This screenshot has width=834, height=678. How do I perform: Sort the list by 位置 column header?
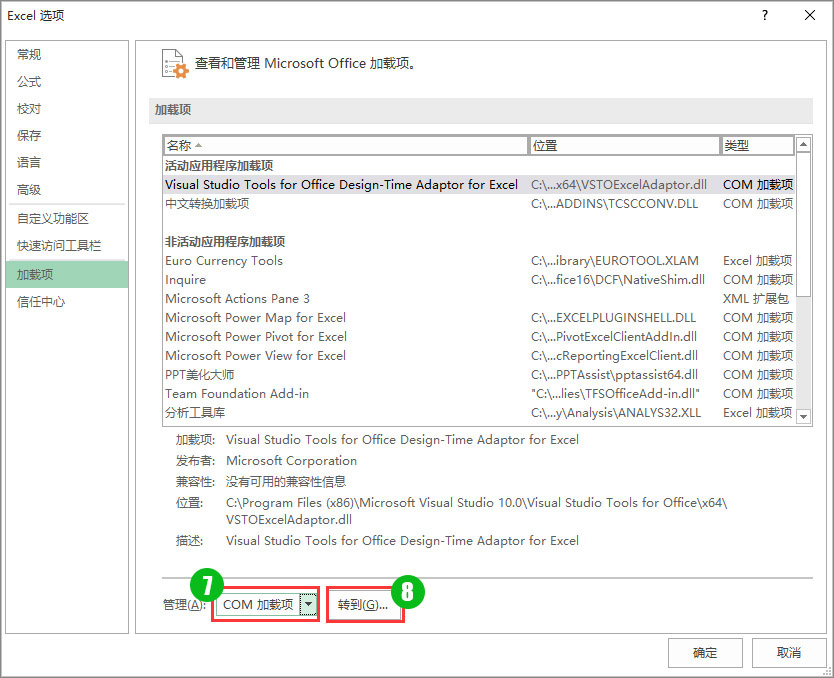[x=624, y=145]
